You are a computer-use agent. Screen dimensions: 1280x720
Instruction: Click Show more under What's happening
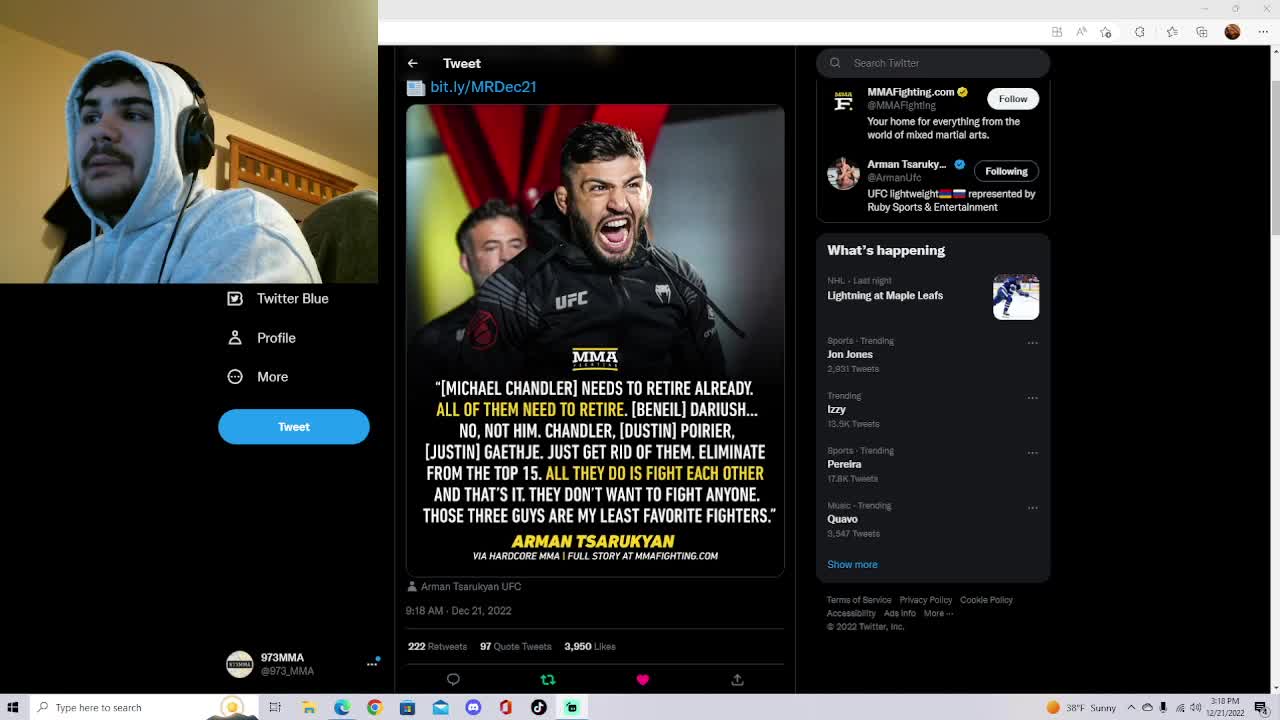tap(852, 565)
